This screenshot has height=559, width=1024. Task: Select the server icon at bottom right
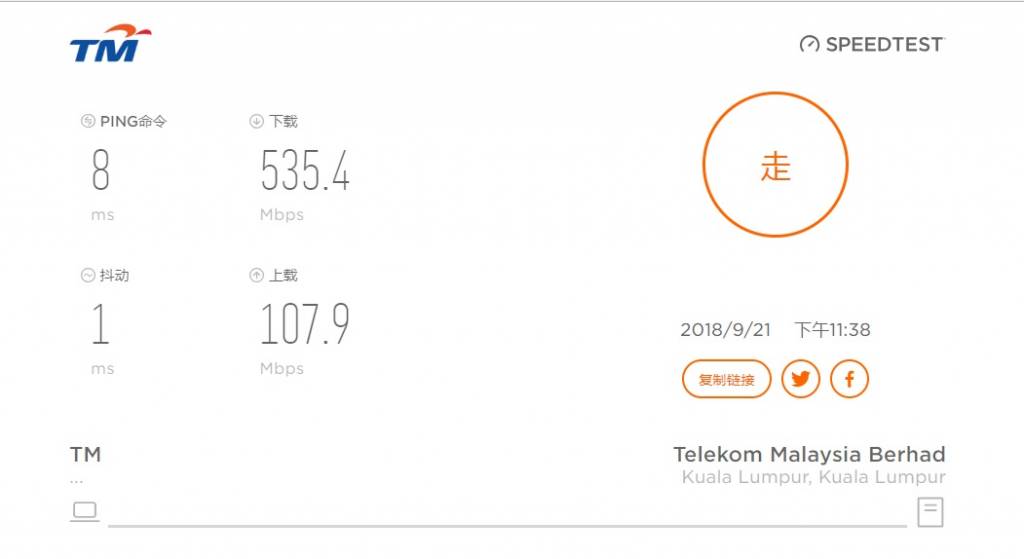coord(930,511)
